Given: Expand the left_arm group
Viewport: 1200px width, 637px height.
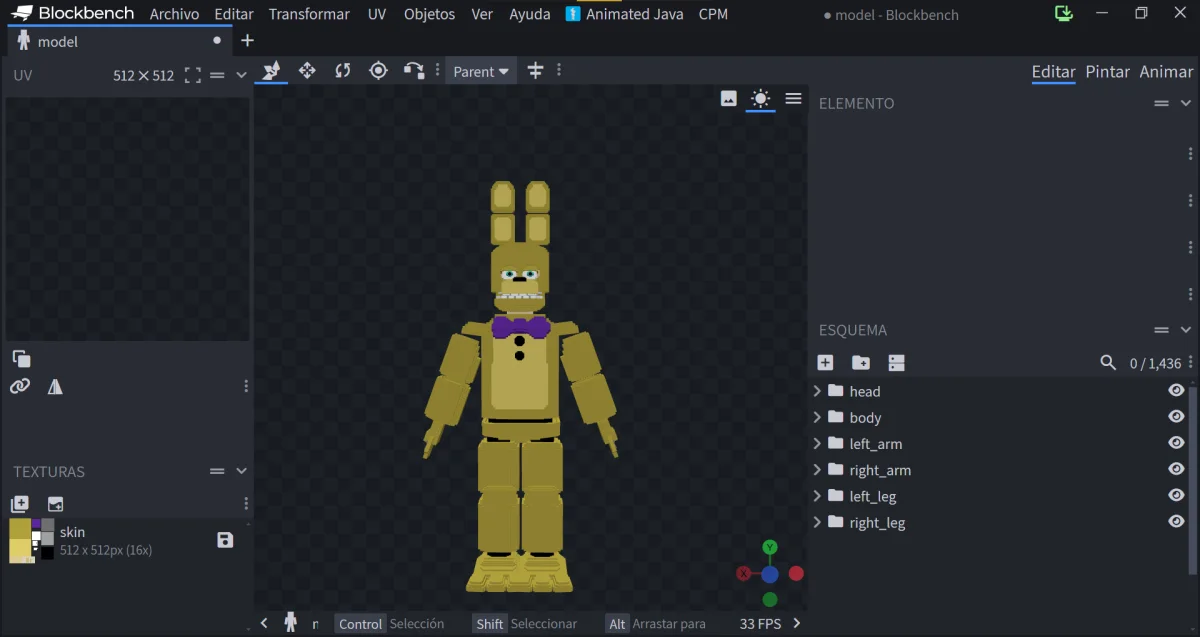Looking at the screenshot, I should click(817, 443).
